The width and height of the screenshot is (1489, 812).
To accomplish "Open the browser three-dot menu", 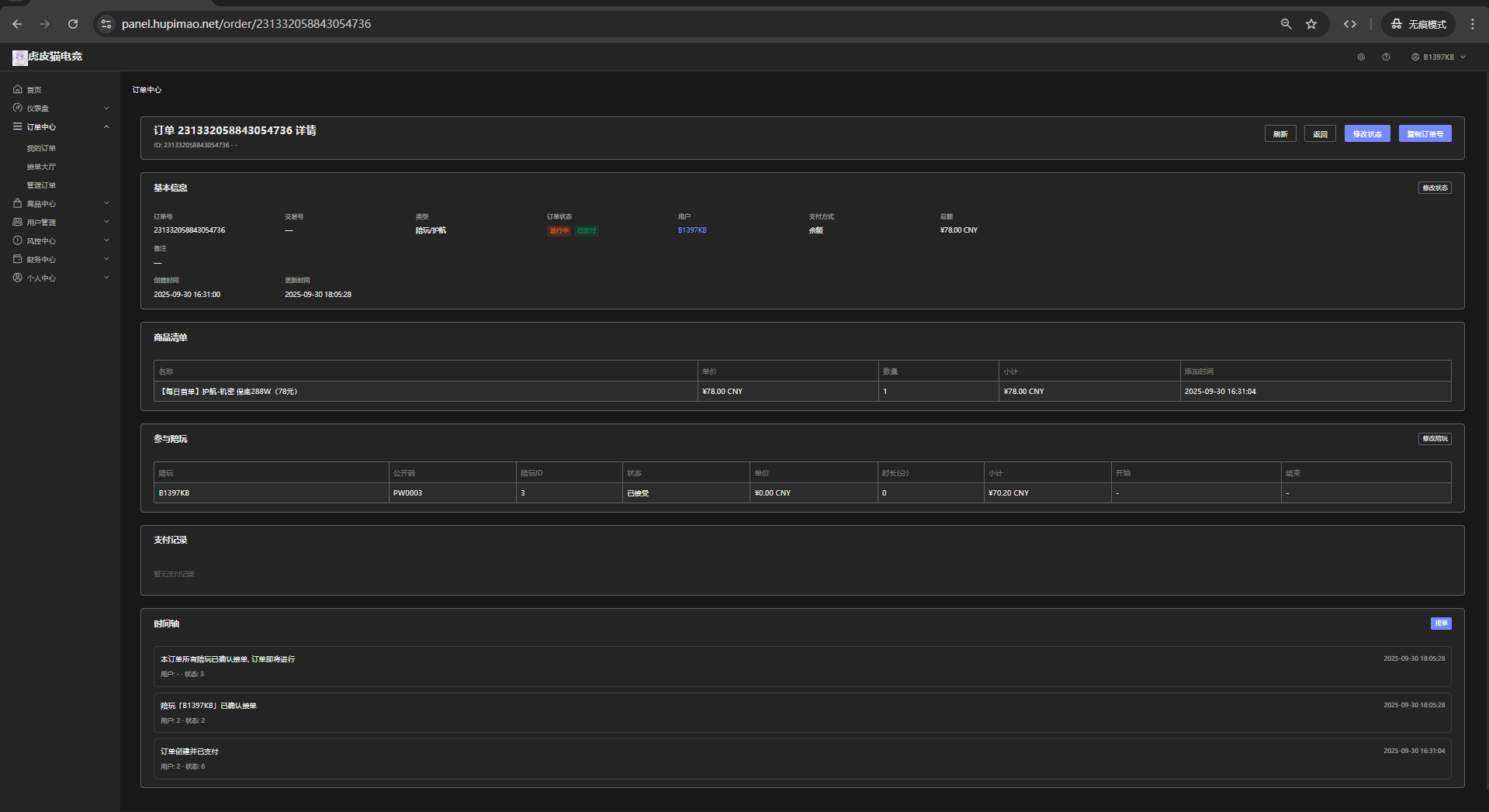I will [1473, 24].
